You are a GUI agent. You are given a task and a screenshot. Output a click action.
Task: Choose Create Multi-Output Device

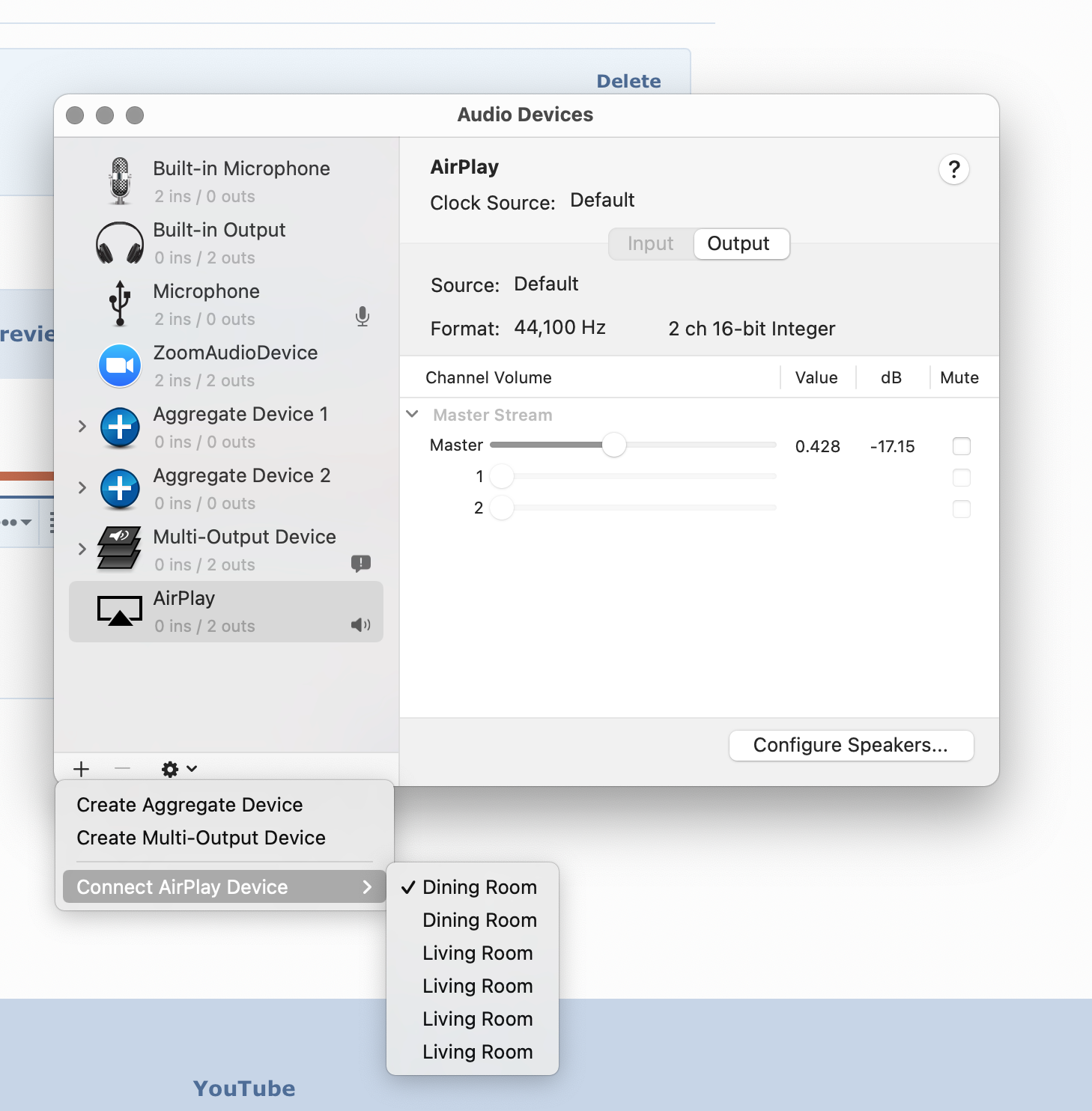click(225, 838)
